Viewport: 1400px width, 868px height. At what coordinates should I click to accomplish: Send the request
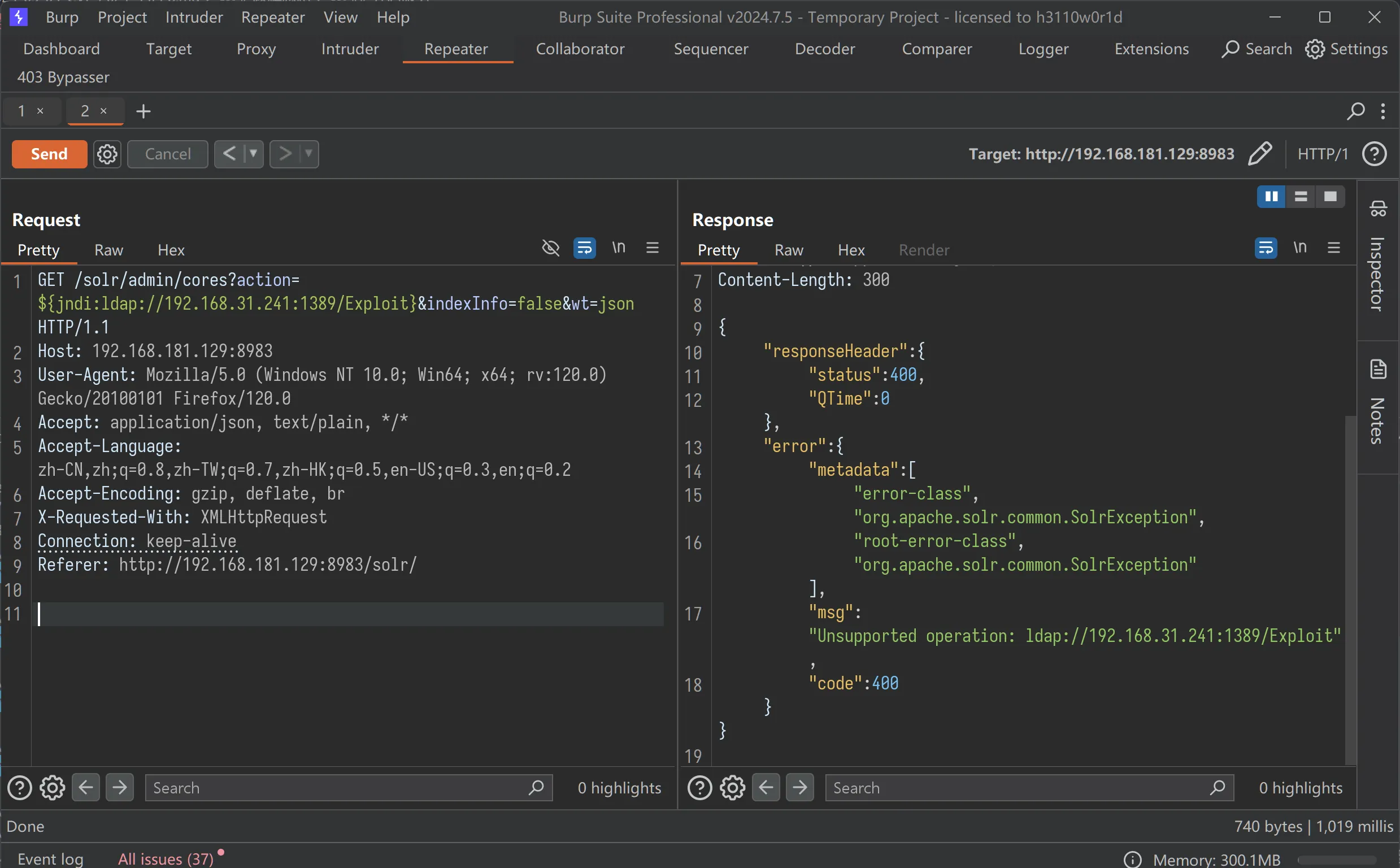[49, 154]
